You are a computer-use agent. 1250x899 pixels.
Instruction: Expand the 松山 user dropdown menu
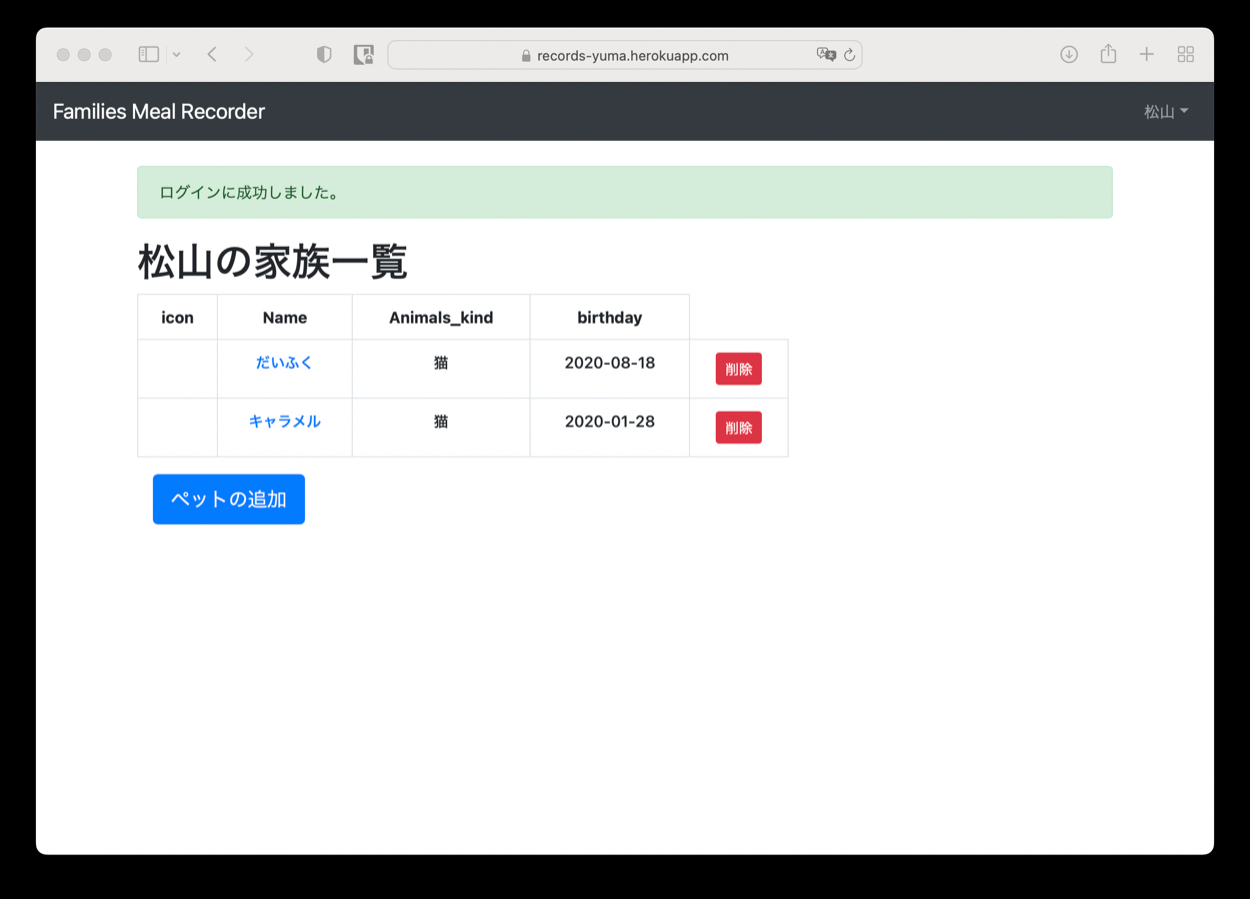1166,112
